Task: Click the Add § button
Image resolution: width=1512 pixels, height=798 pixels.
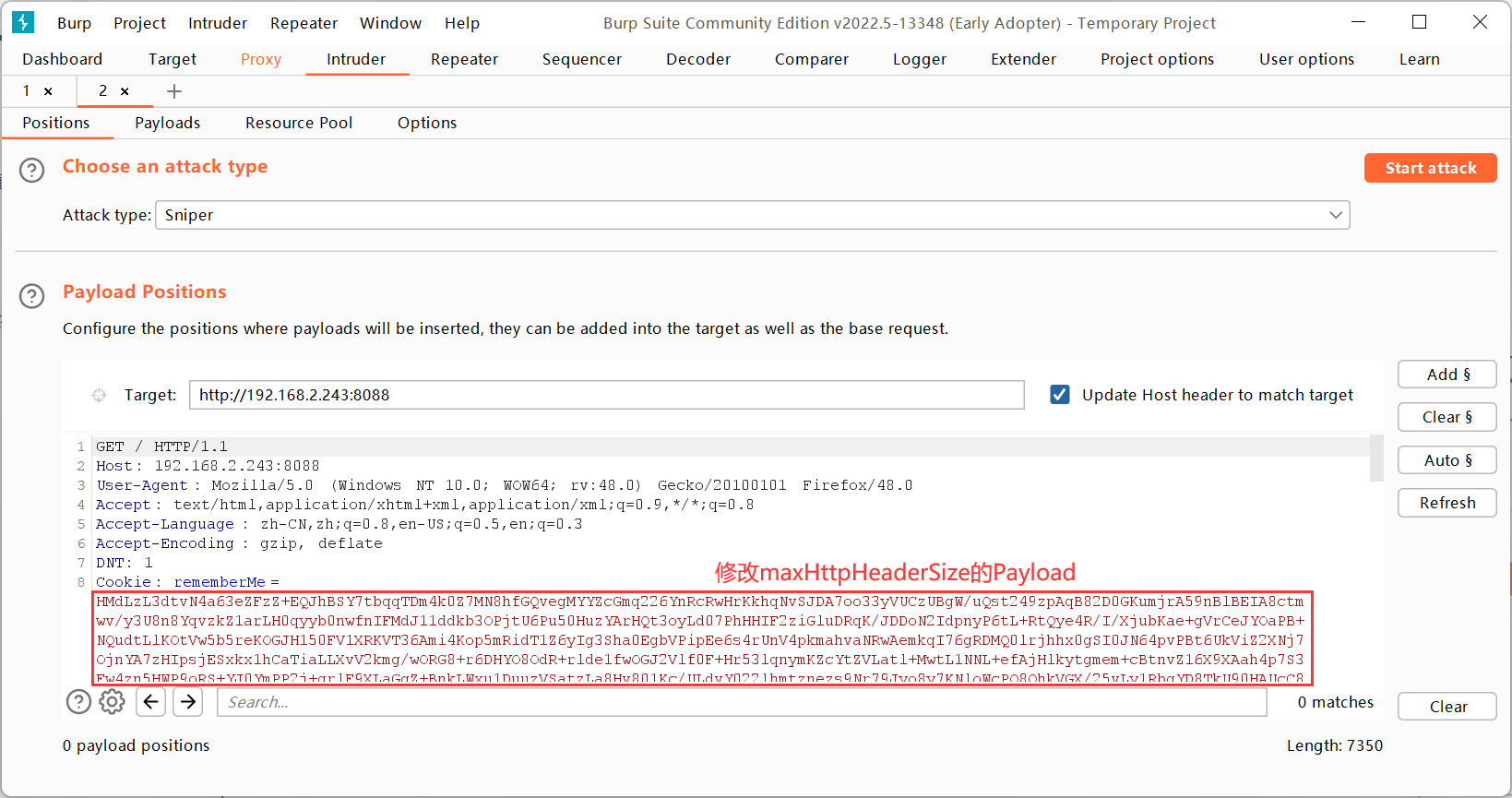Action: 1447,375
